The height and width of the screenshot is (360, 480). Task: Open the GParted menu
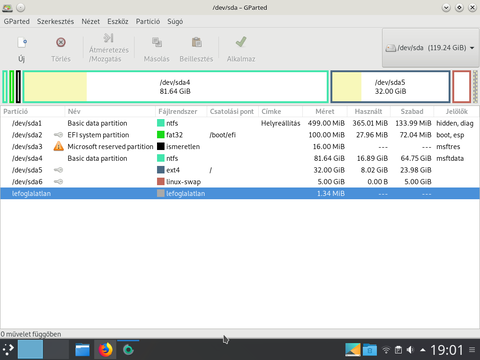(x=17, y=21)
